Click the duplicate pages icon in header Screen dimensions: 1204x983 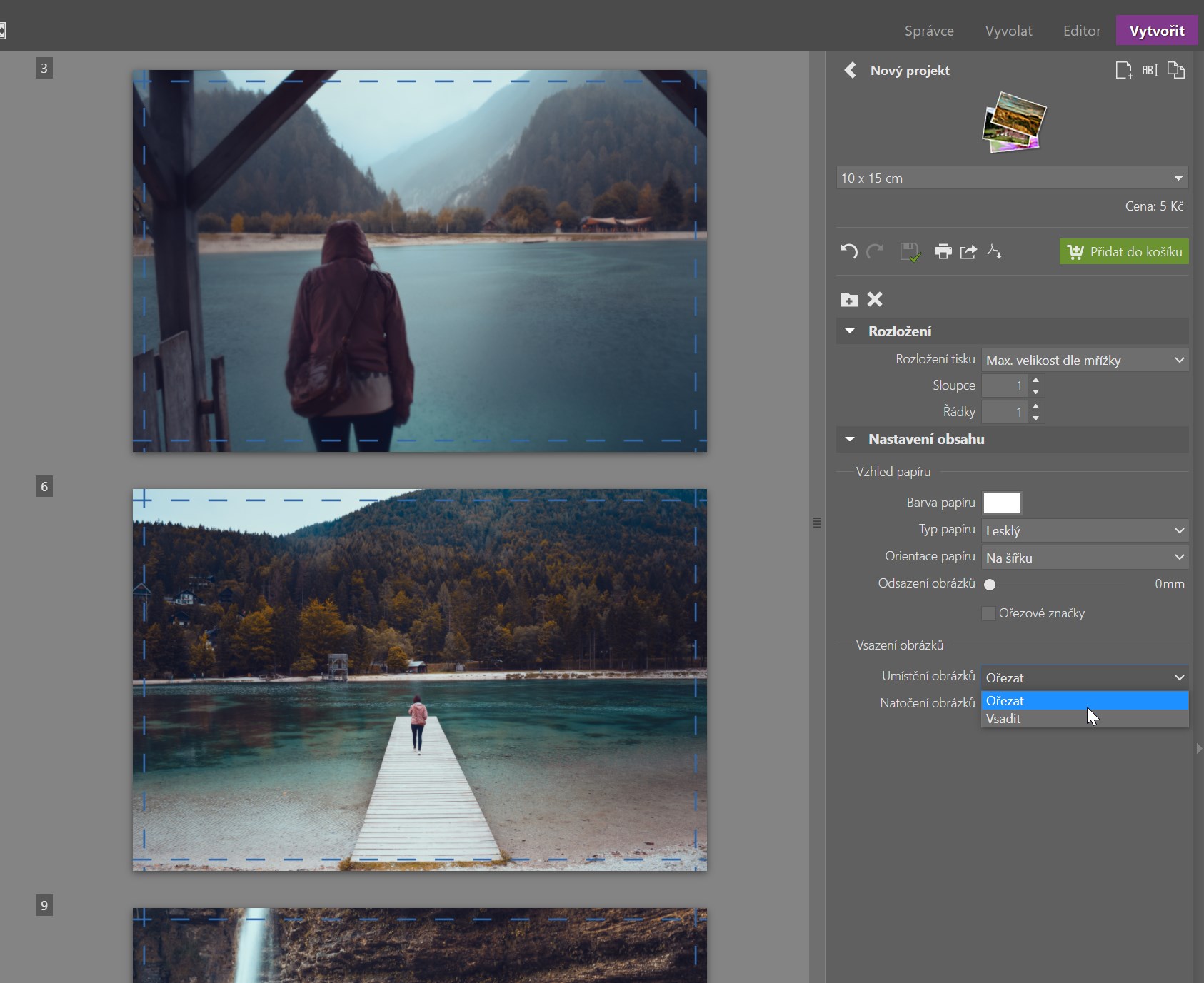(1176, 70)
